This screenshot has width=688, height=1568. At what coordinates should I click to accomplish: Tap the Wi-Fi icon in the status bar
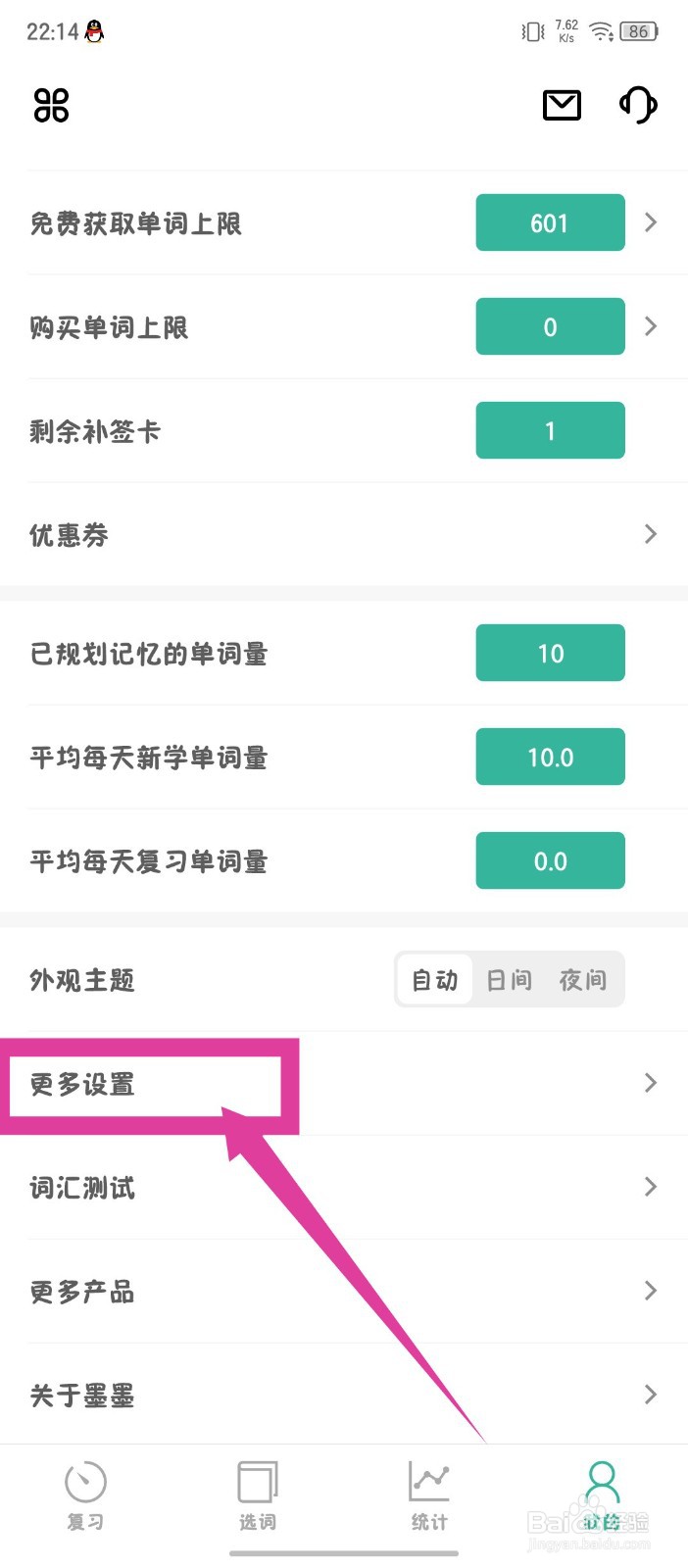click(601, 30)
